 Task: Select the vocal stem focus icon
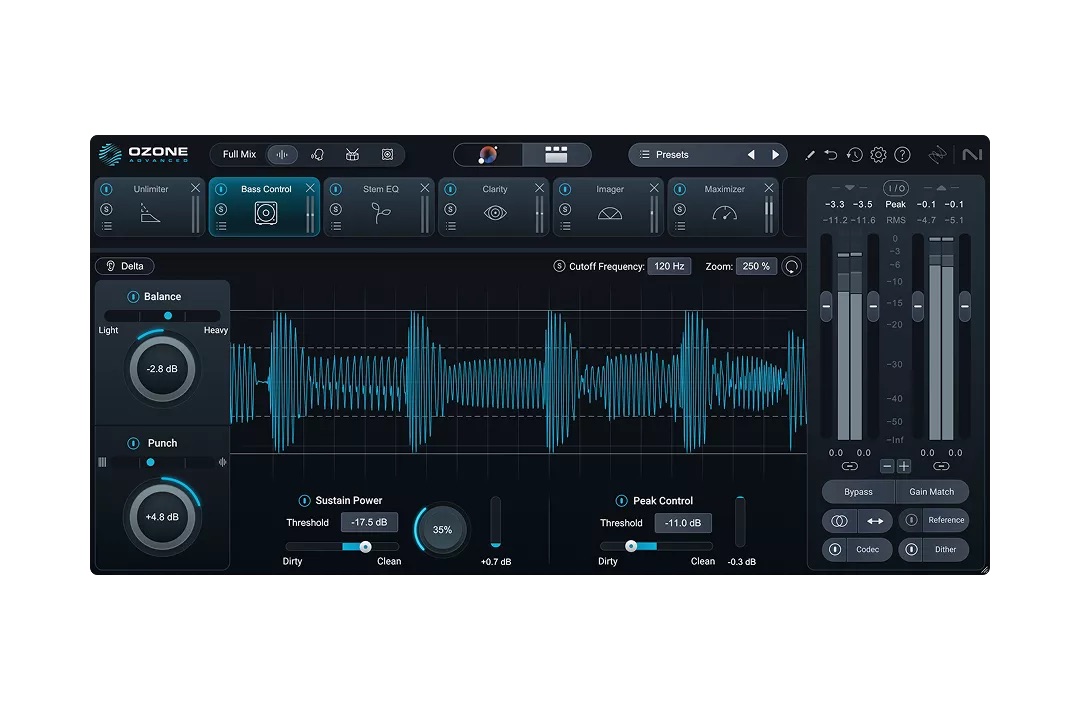[318, 155]
